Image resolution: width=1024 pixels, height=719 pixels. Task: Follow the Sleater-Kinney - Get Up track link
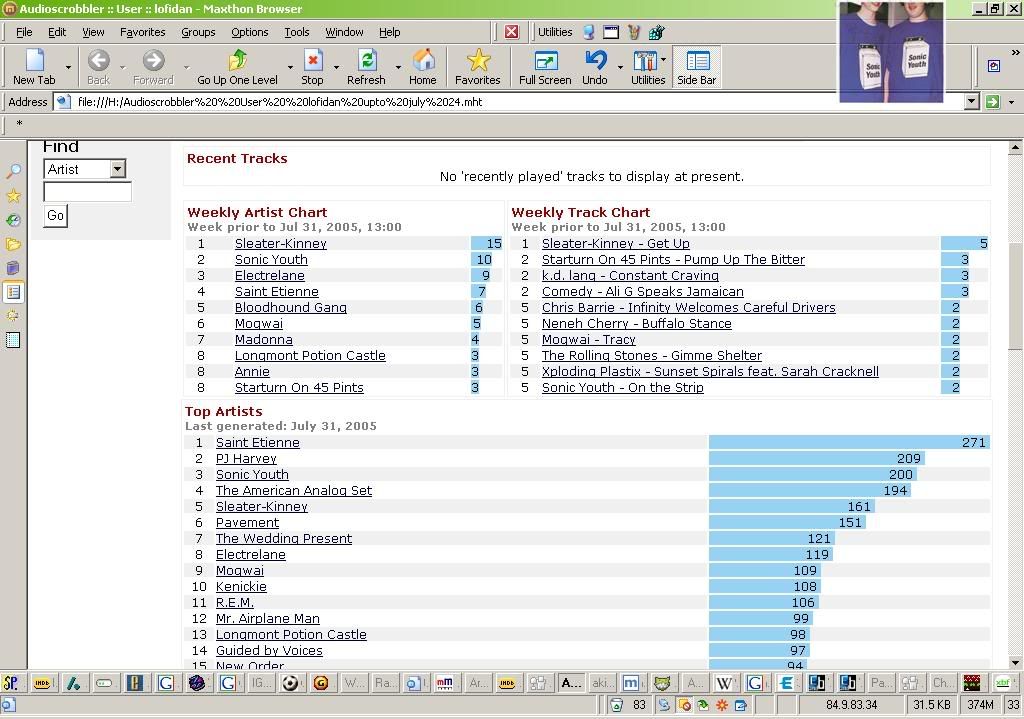tap(615, 244)
